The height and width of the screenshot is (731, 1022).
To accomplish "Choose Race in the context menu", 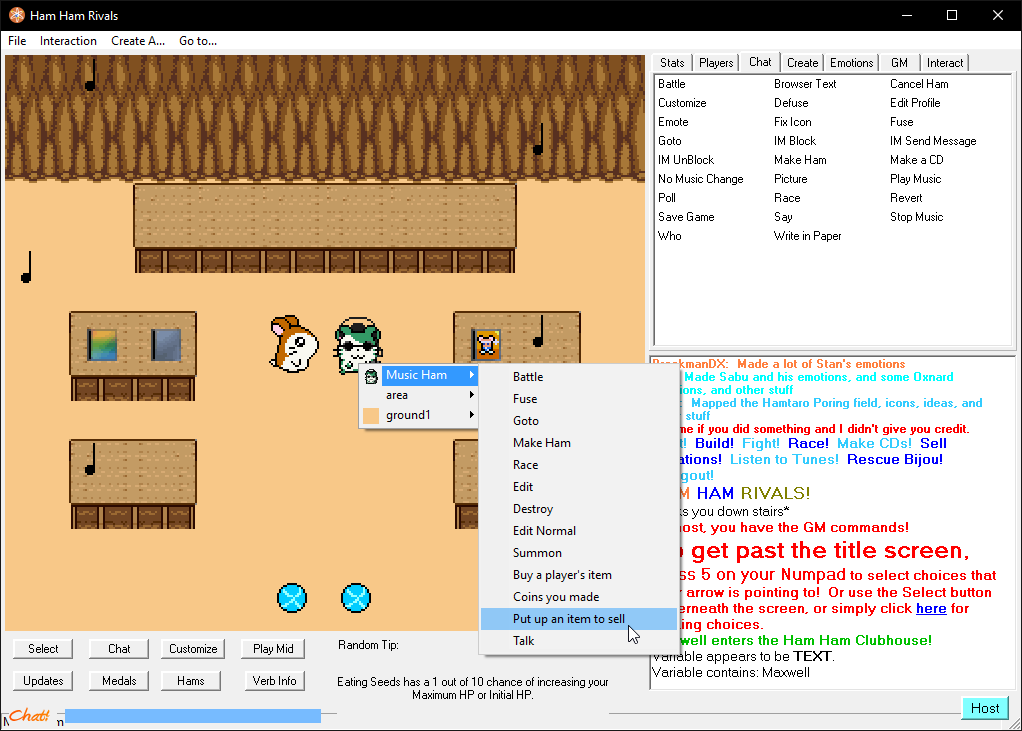I will [x=577, y=465].
